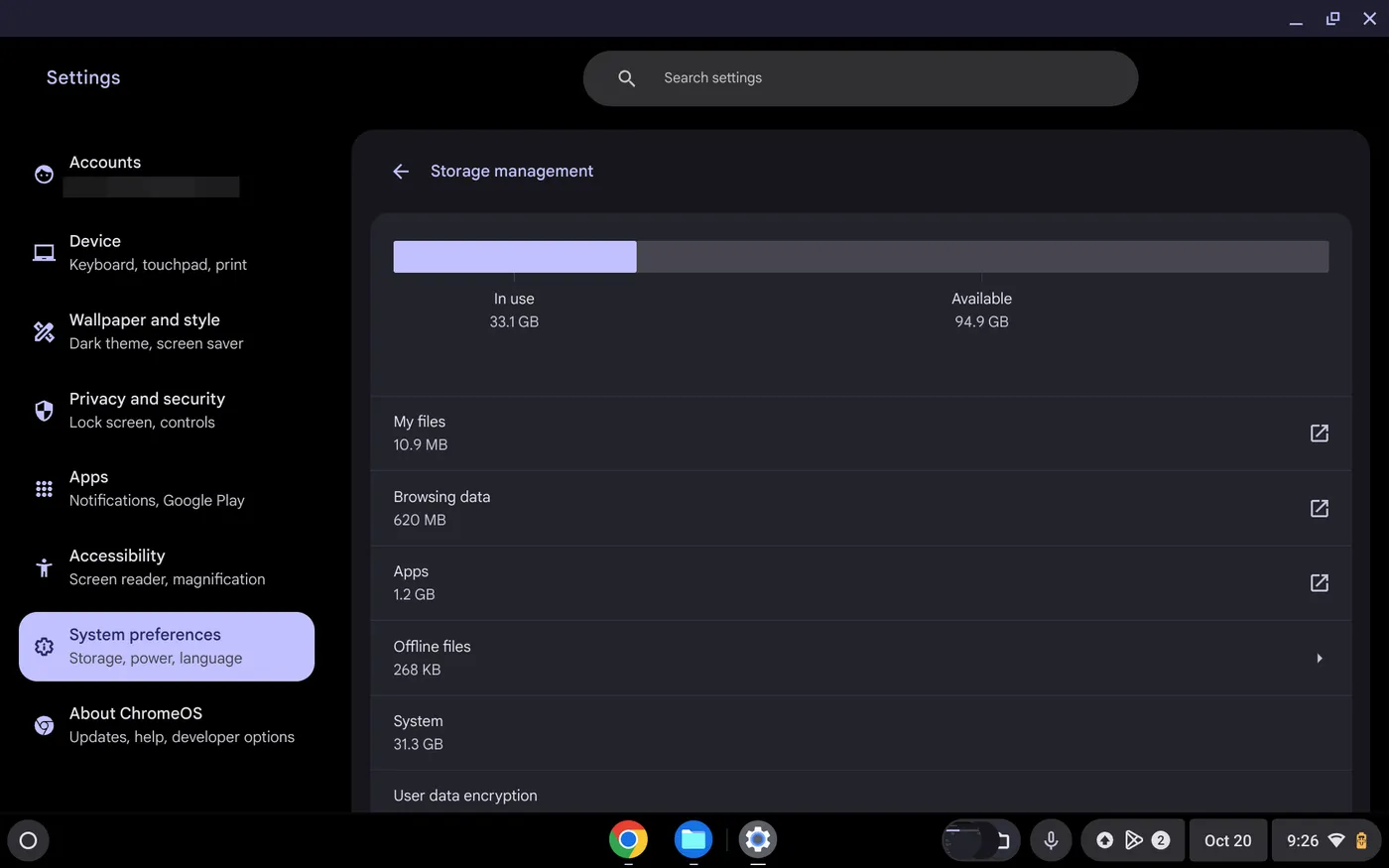1389x868 pixels.
Task: Click the Settings title text
Action: (83, 77)
